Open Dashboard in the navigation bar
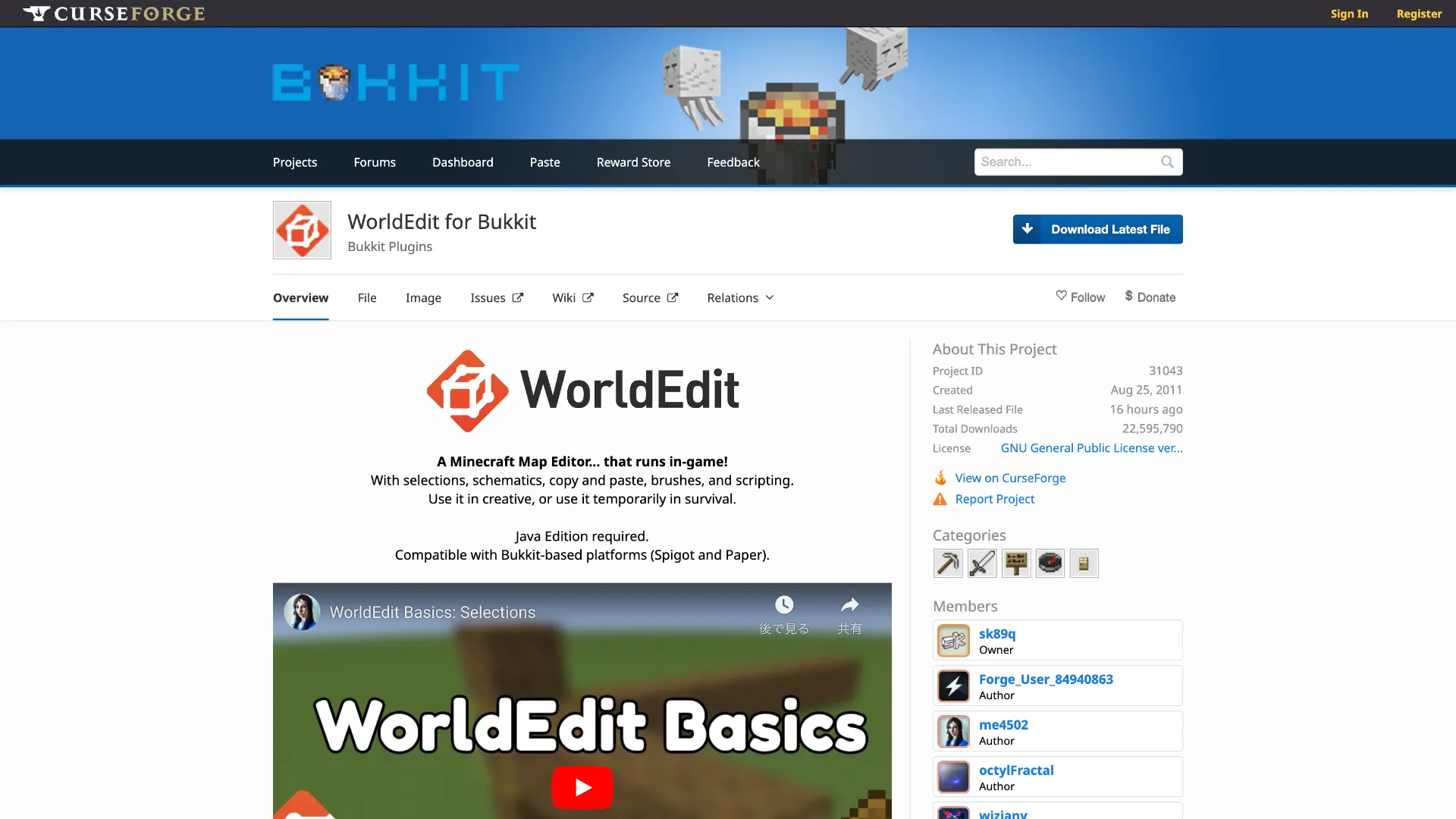 point(463,162)
